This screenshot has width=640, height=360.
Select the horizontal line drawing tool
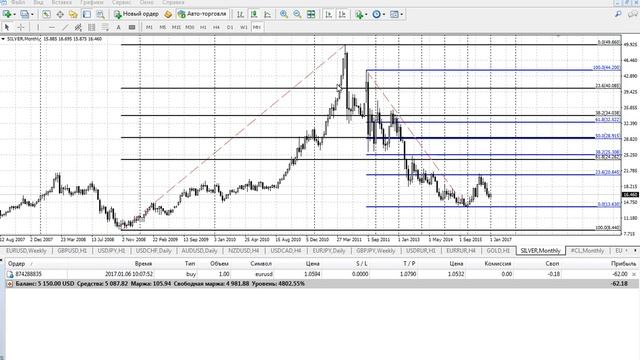[51, 27]
